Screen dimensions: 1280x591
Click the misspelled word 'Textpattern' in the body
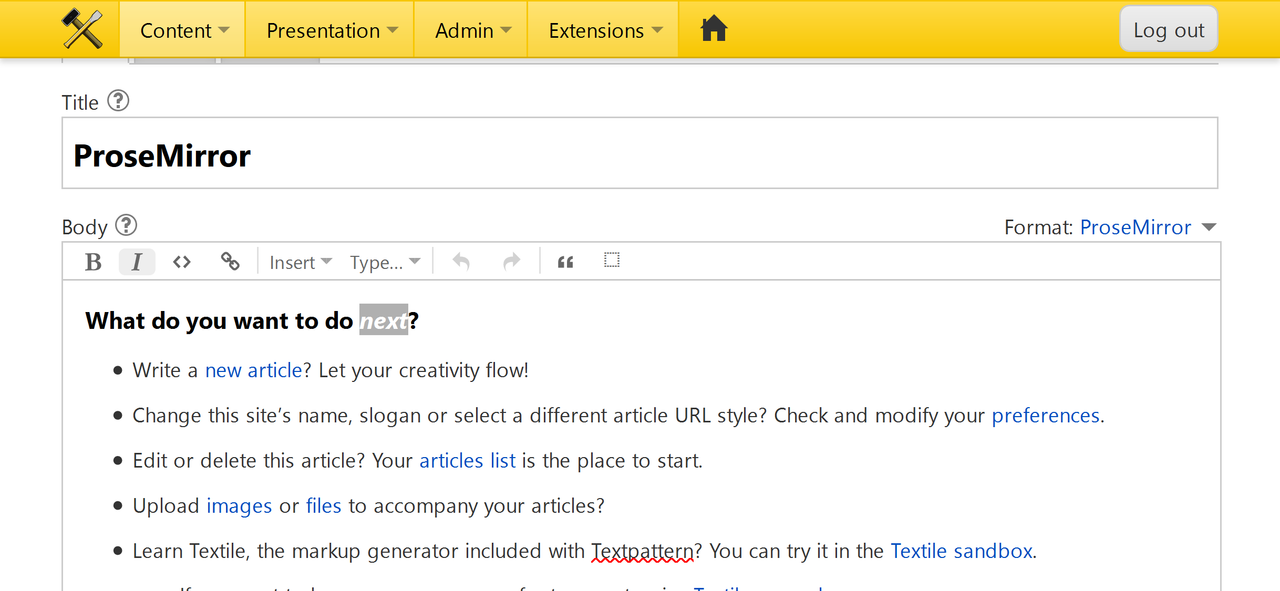[642, 551]
